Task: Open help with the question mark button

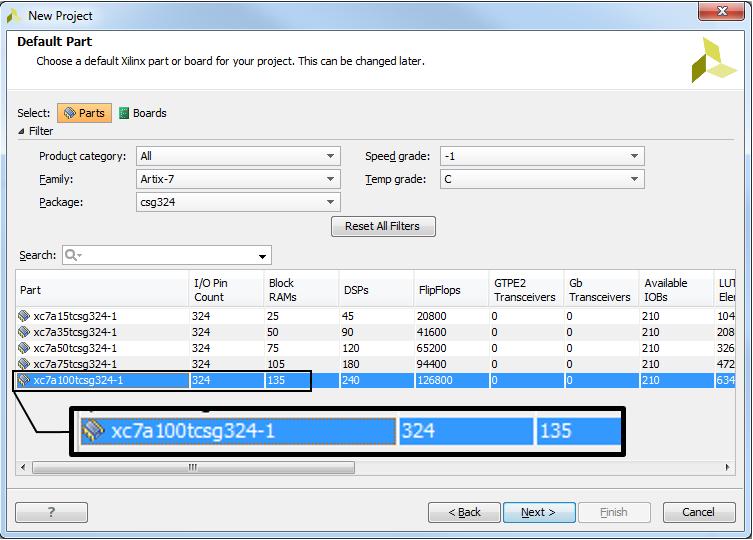Action: 51,512
